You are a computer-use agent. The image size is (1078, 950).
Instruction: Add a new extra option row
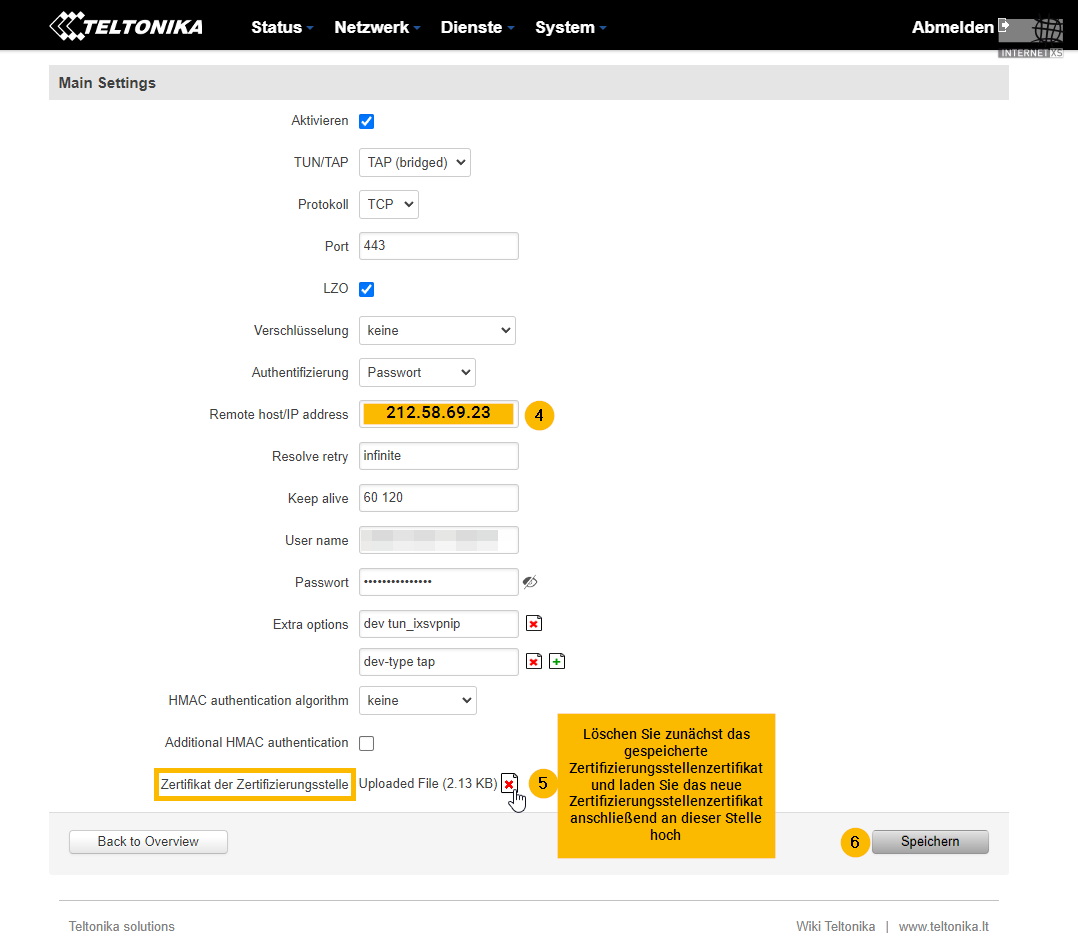click(x=557, y=661)
